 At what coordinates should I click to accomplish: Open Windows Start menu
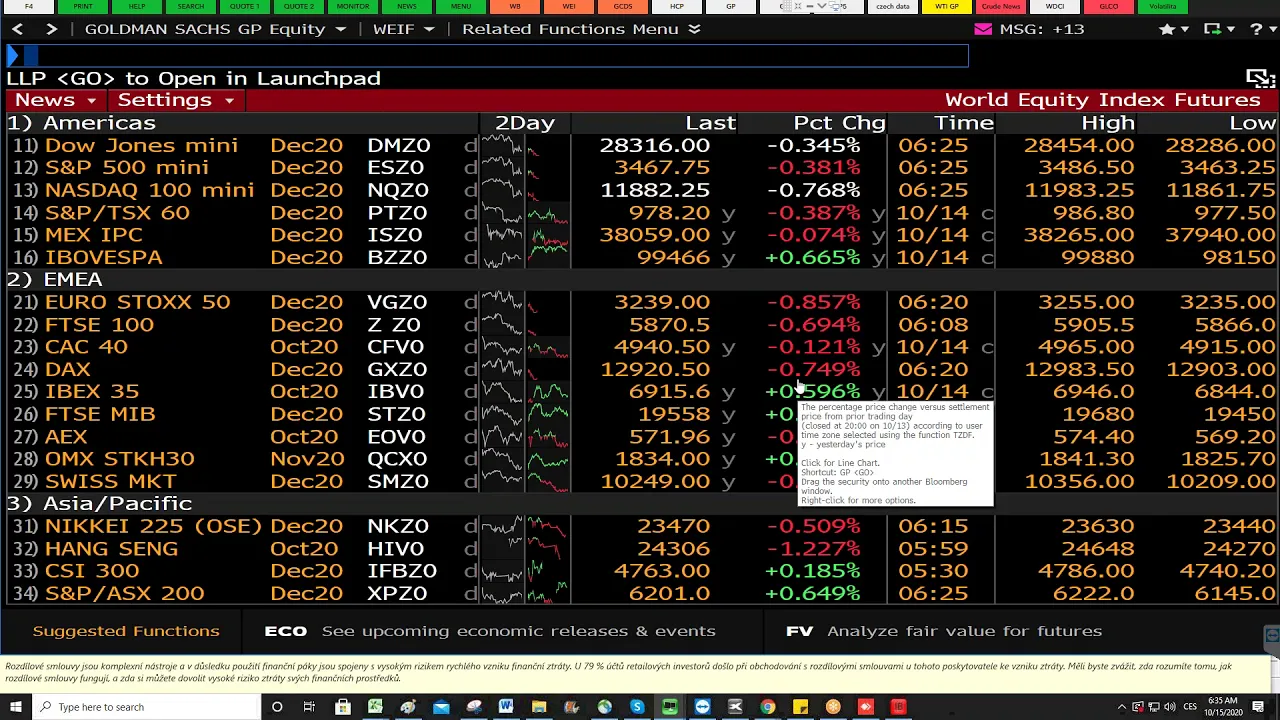point(16,707)
